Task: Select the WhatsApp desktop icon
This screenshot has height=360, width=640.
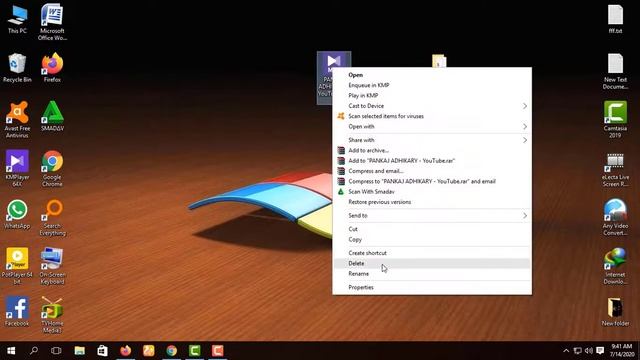Action: click(17, 214)
